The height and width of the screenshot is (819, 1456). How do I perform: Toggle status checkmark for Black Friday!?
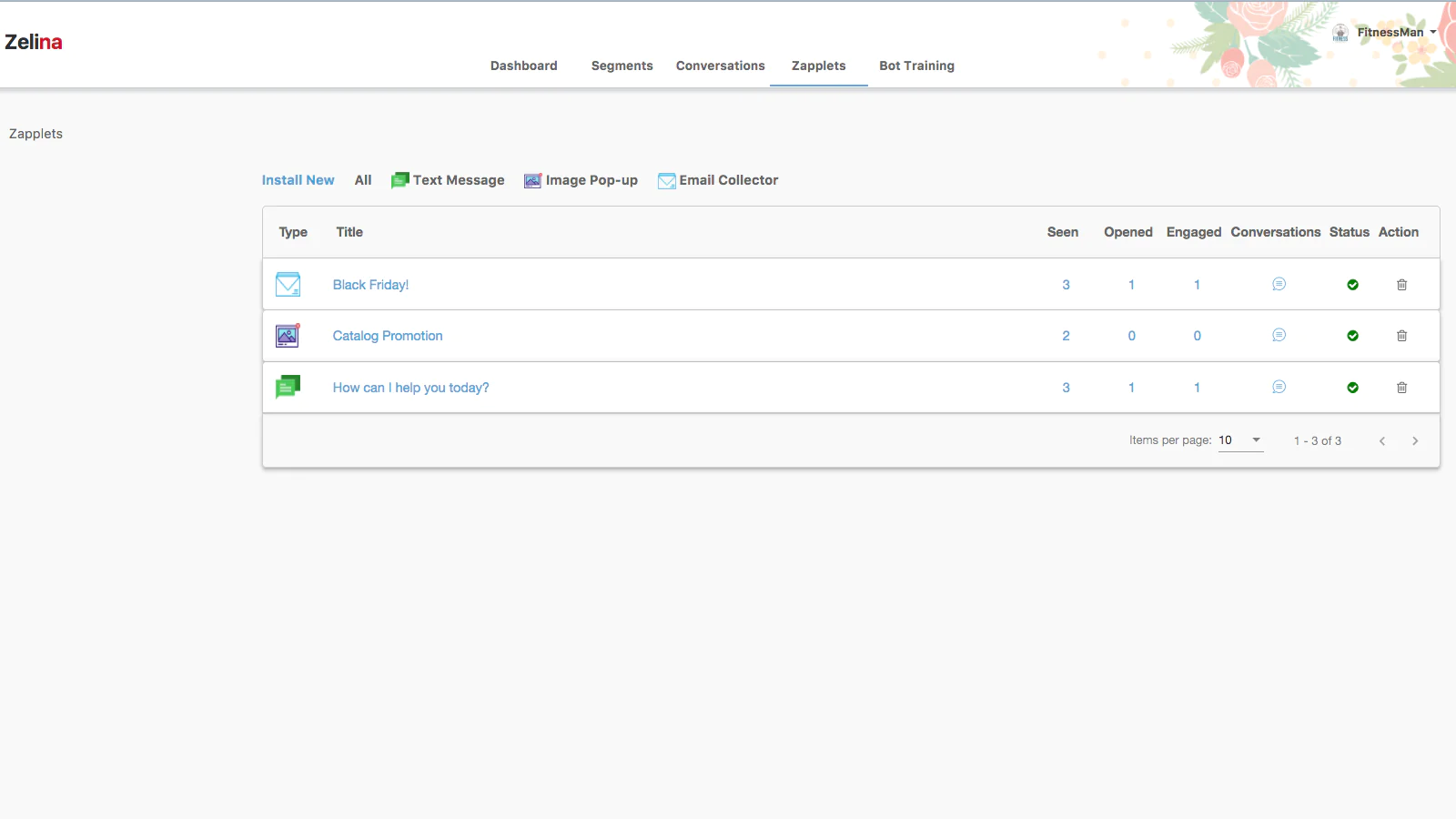1352,285
